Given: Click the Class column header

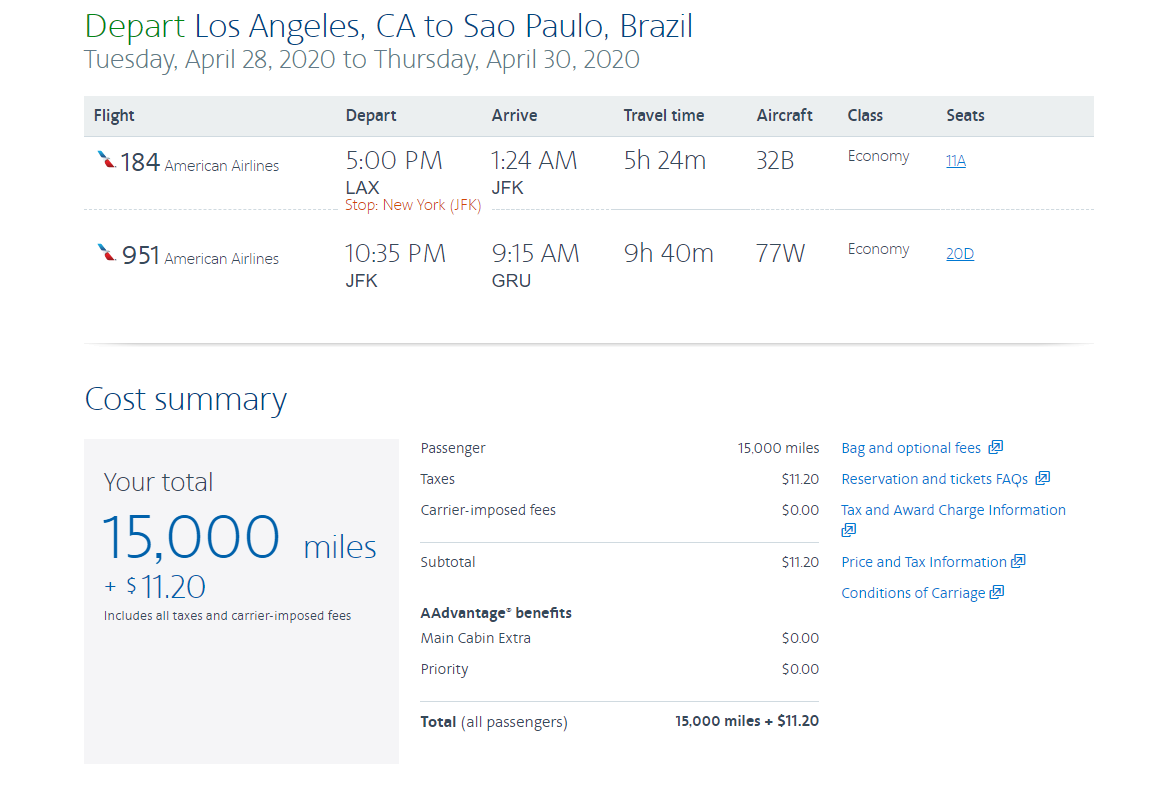Looking at the screenshot, I should tap(865, 115).
